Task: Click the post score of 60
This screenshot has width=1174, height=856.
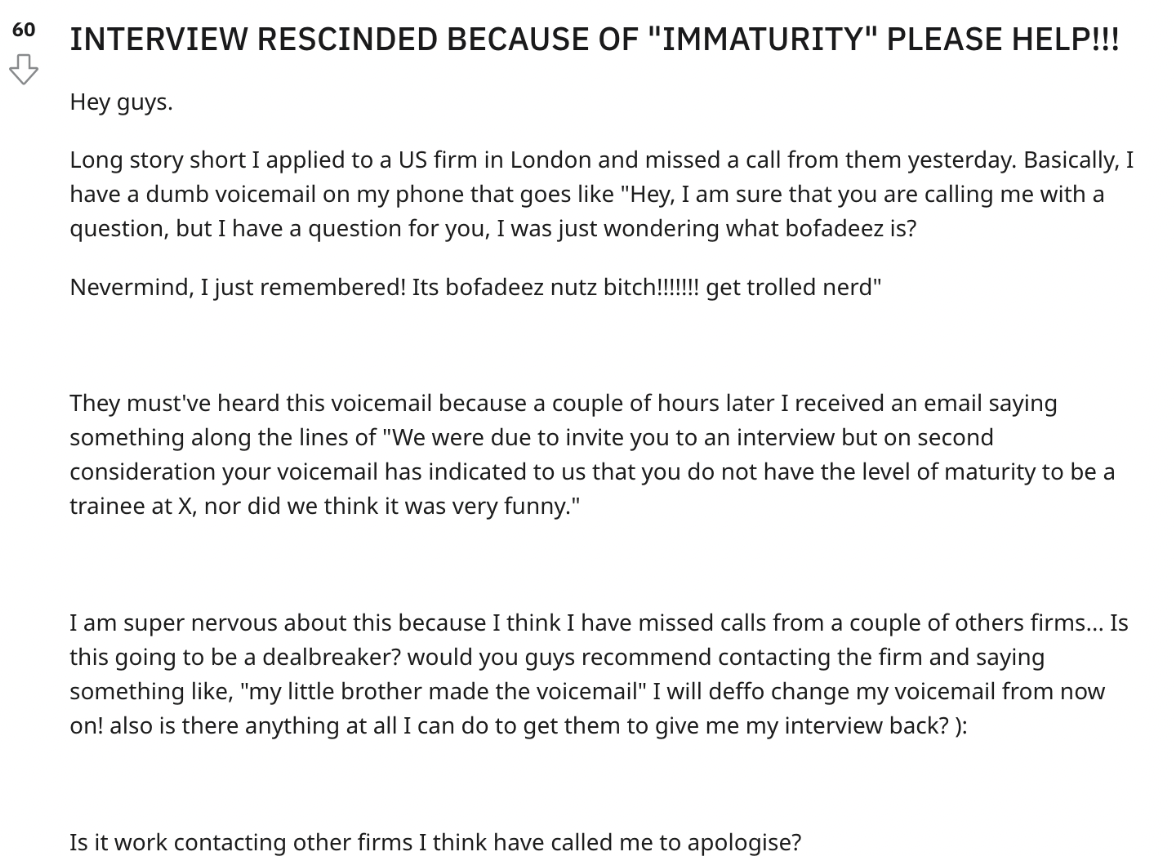Action: pos(24,31)
